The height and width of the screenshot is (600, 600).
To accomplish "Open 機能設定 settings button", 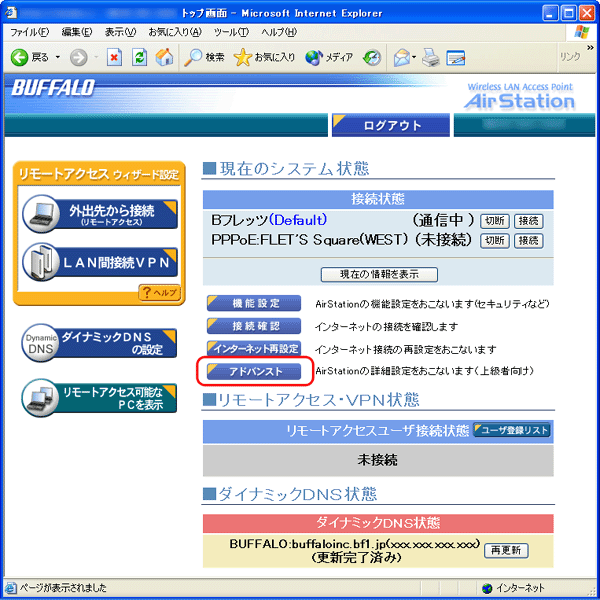I will [x=254, y=303].
